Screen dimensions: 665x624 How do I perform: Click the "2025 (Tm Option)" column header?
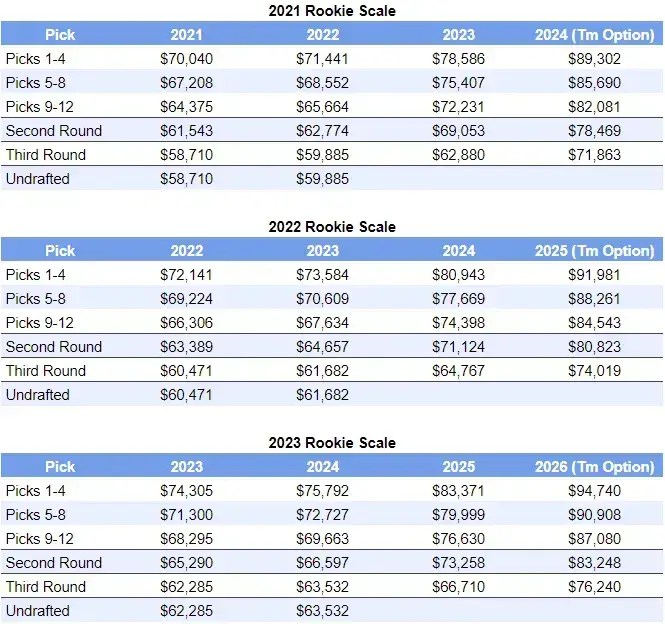[x=594, y=251]
